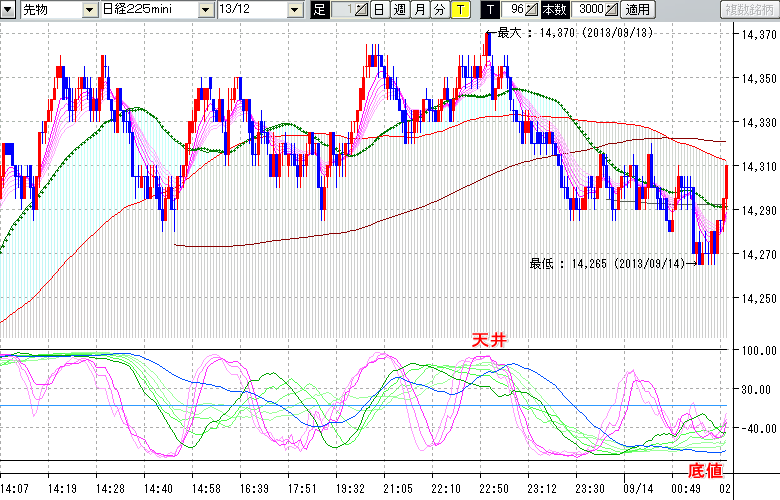
Task: Click the 複数銘柄 multiple symbols button
Action: pyautogui.click(x=748, y=10)
